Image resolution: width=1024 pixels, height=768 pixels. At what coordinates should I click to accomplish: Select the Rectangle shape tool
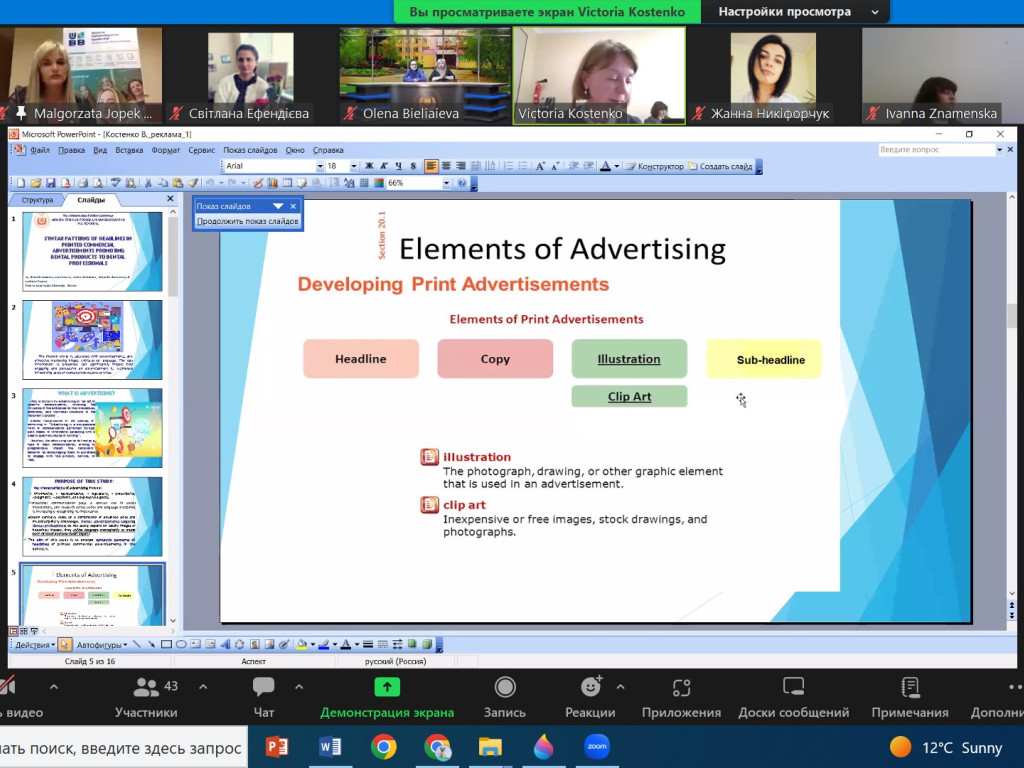coord(166,645)
